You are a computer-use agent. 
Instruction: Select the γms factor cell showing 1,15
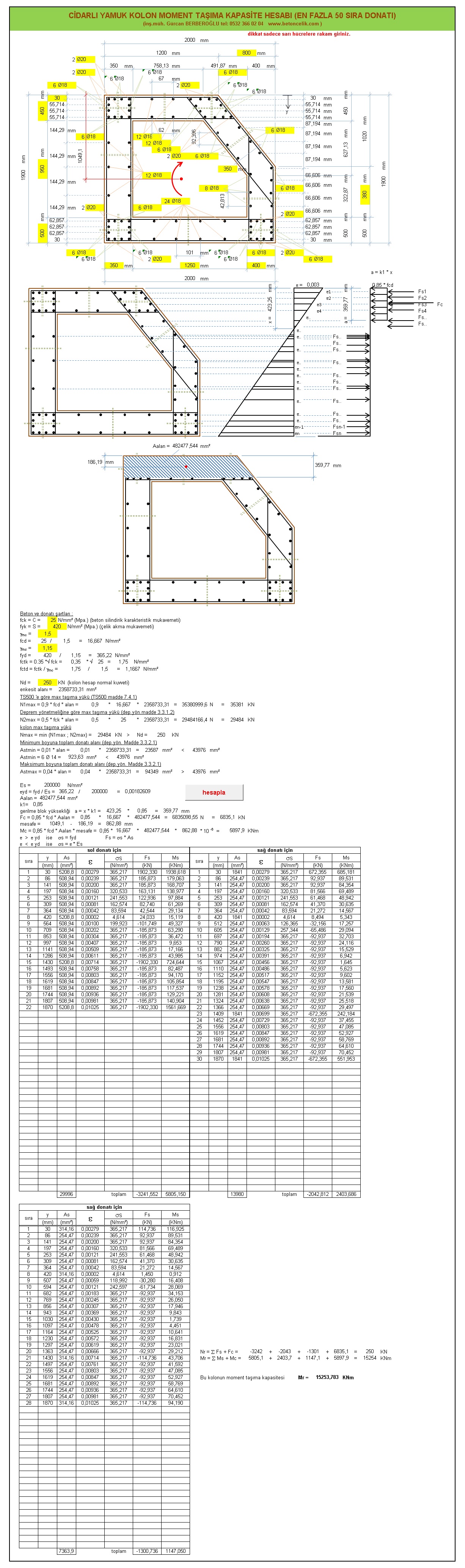[x=47, y=648]
